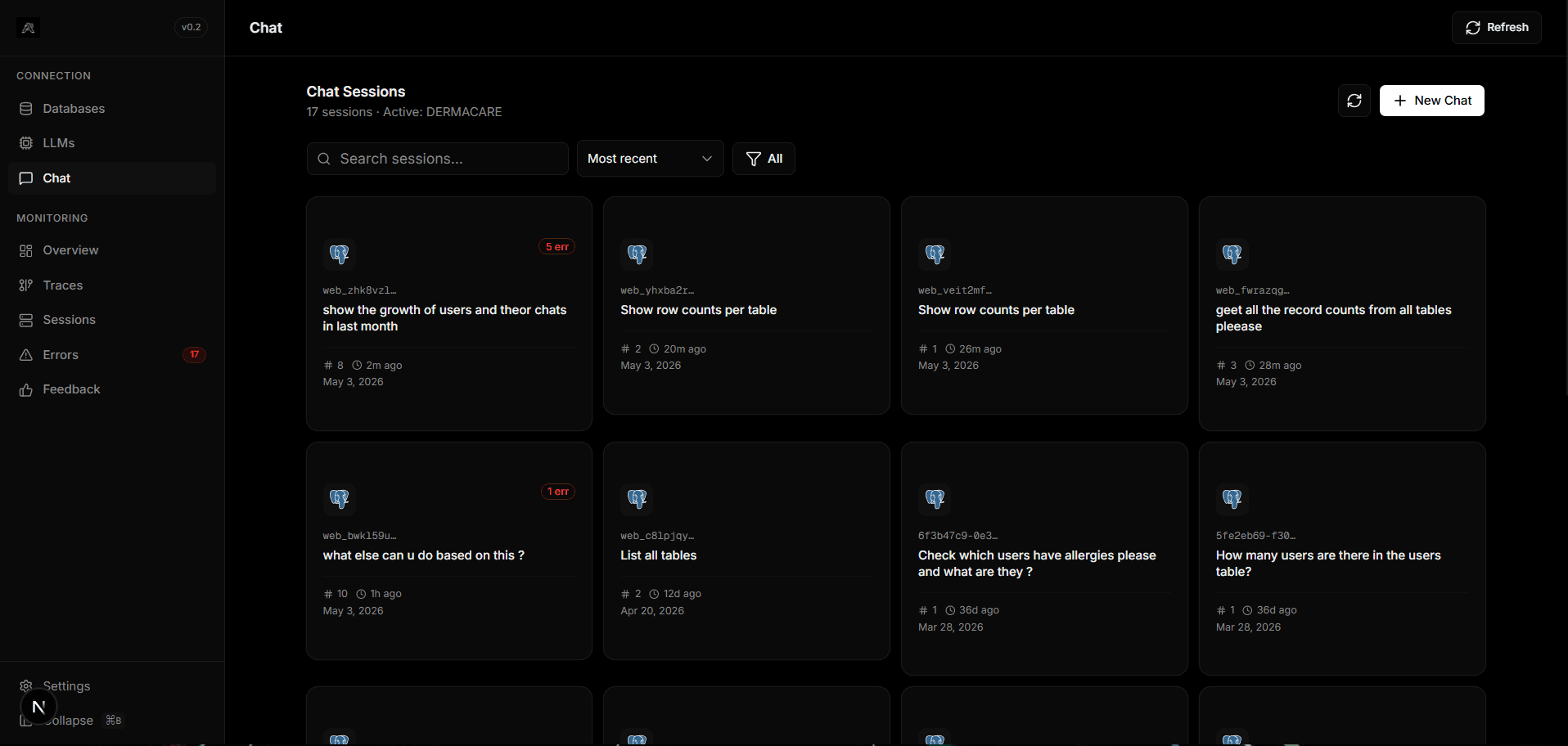Click the v0.2 version badge

tap(191, 28)
